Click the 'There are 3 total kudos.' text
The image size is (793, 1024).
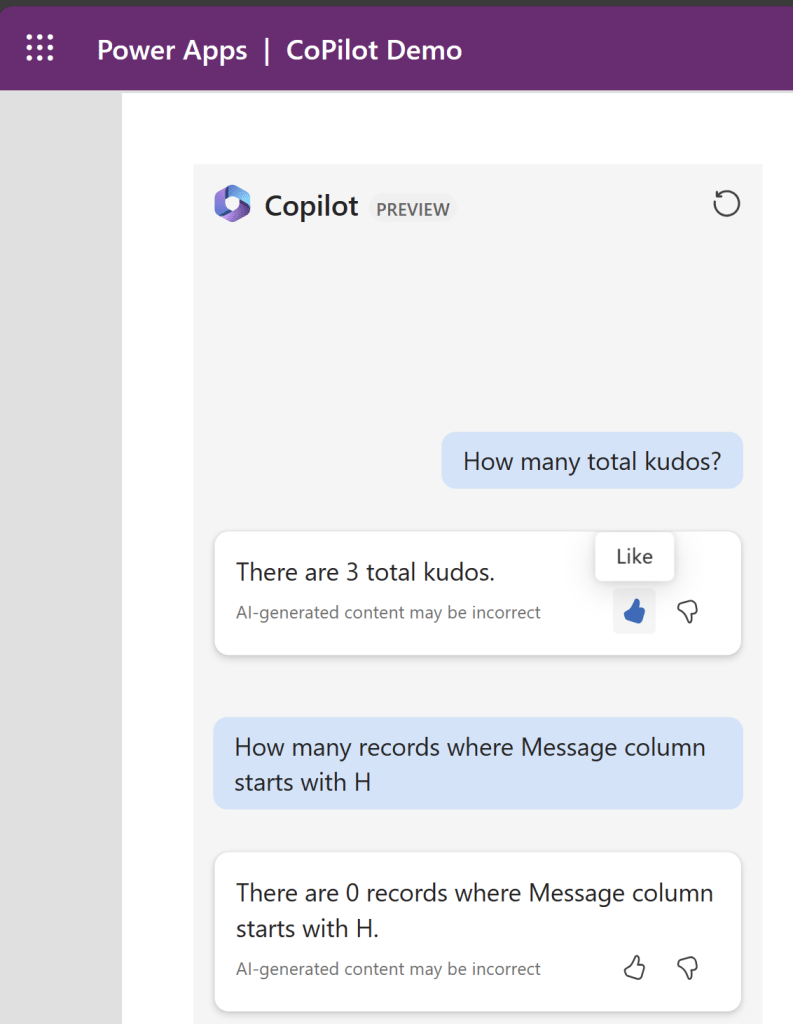tap(365, 572)
